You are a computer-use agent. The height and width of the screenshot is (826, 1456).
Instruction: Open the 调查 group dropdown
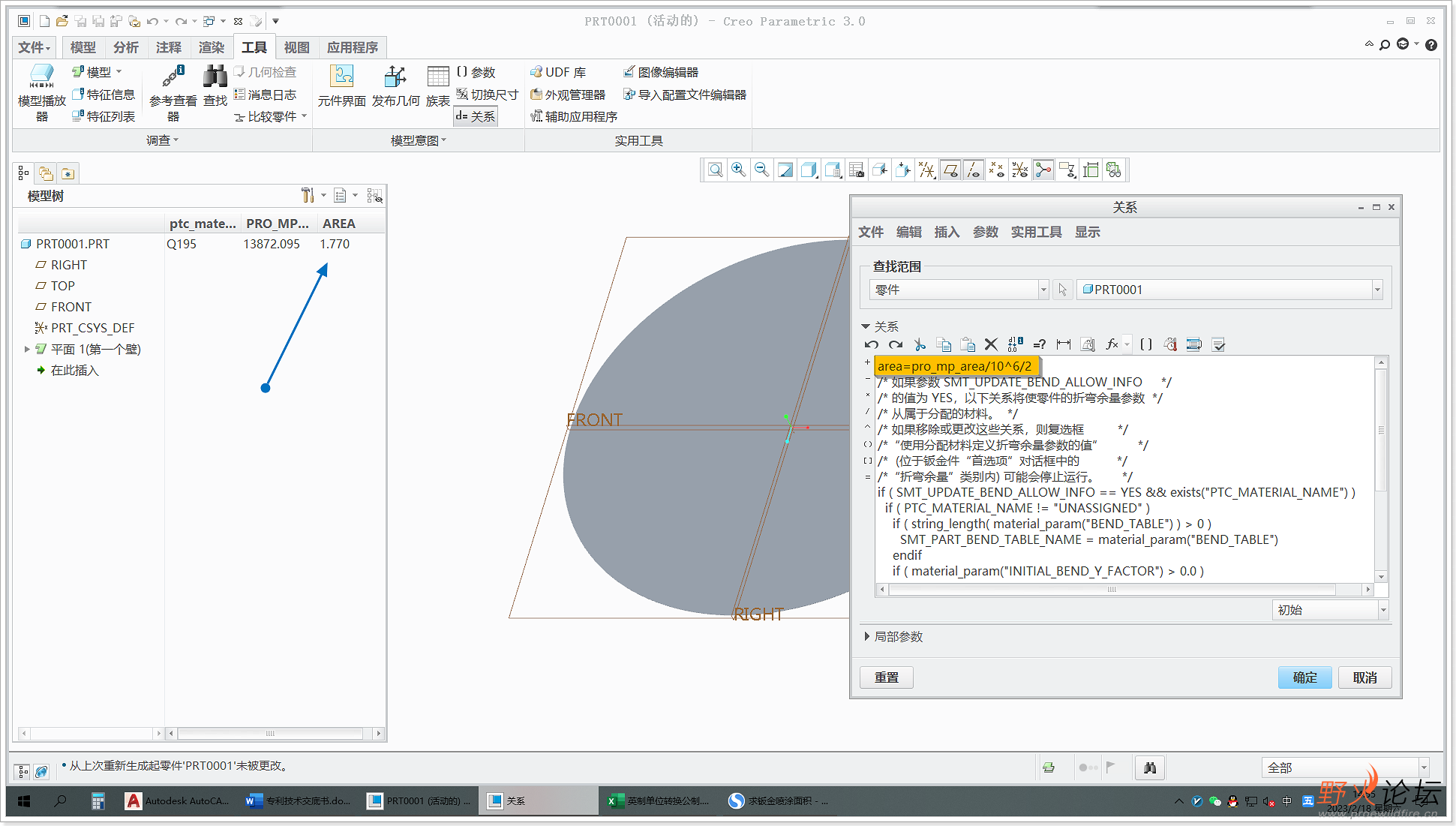point(163,140)
